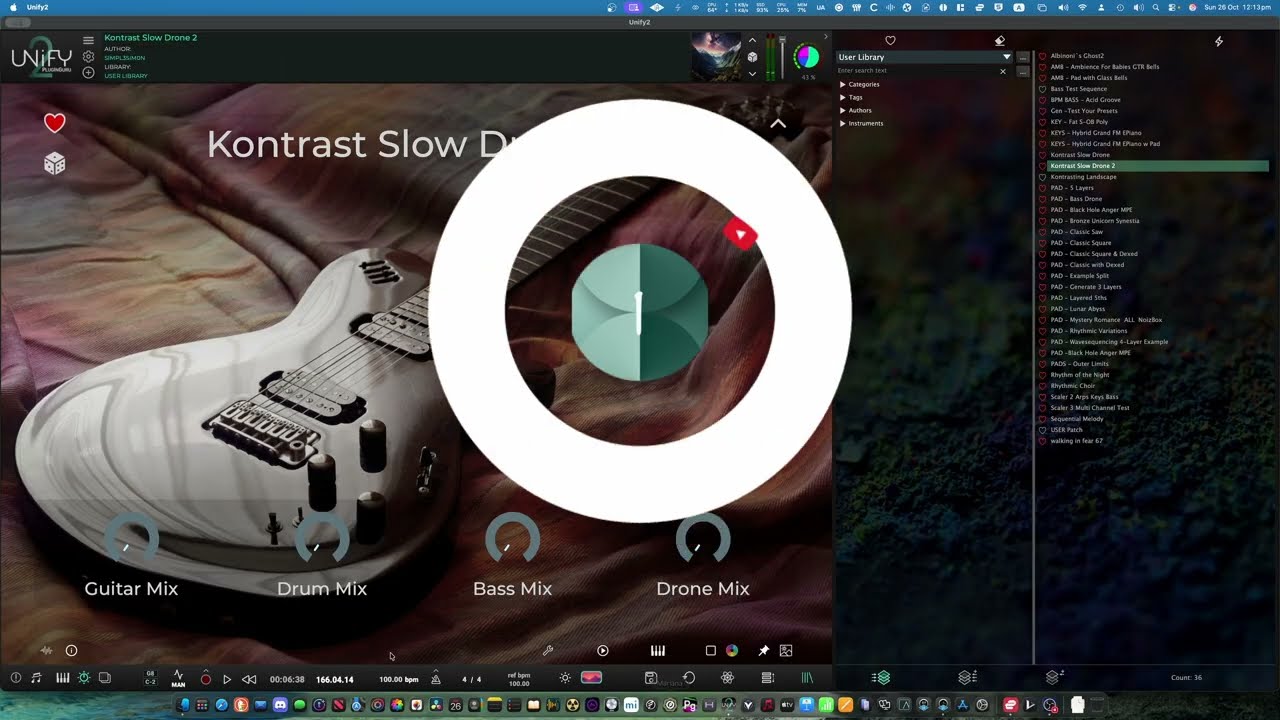Screen dimensions: 1280x720
Task: Click the search text field
Action: click(x=916, y=71)
